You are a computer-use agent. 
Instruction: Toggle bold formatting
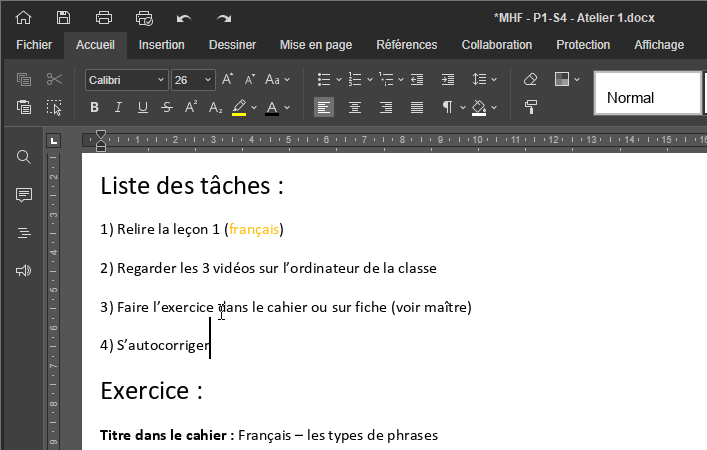click(94, 107)
